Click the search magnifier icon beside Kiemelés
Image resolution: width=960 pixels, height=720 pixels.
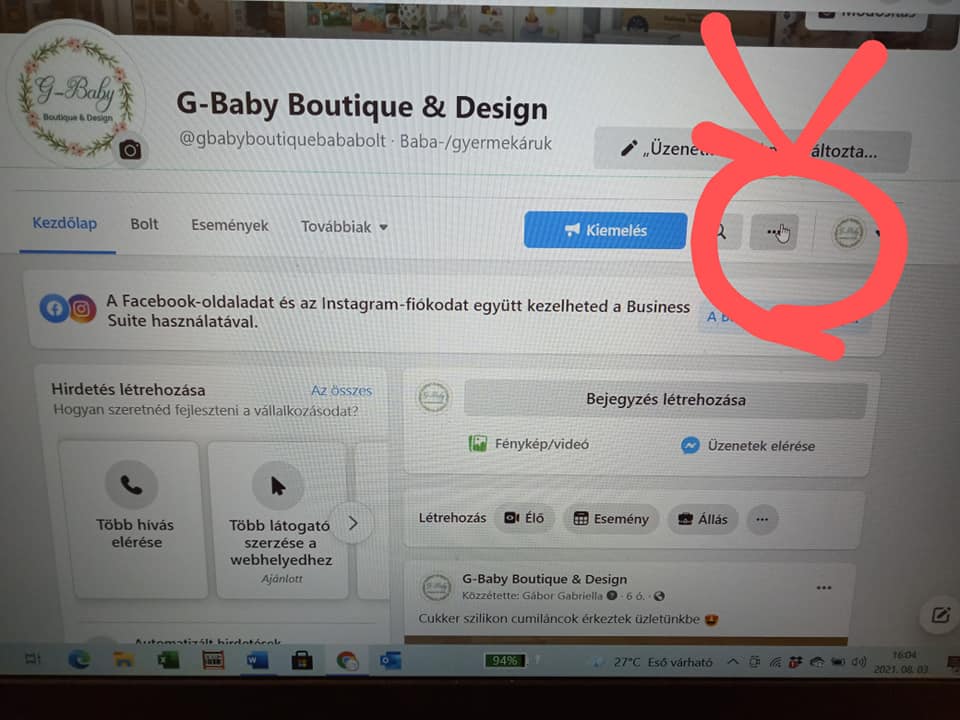(721, 232)
